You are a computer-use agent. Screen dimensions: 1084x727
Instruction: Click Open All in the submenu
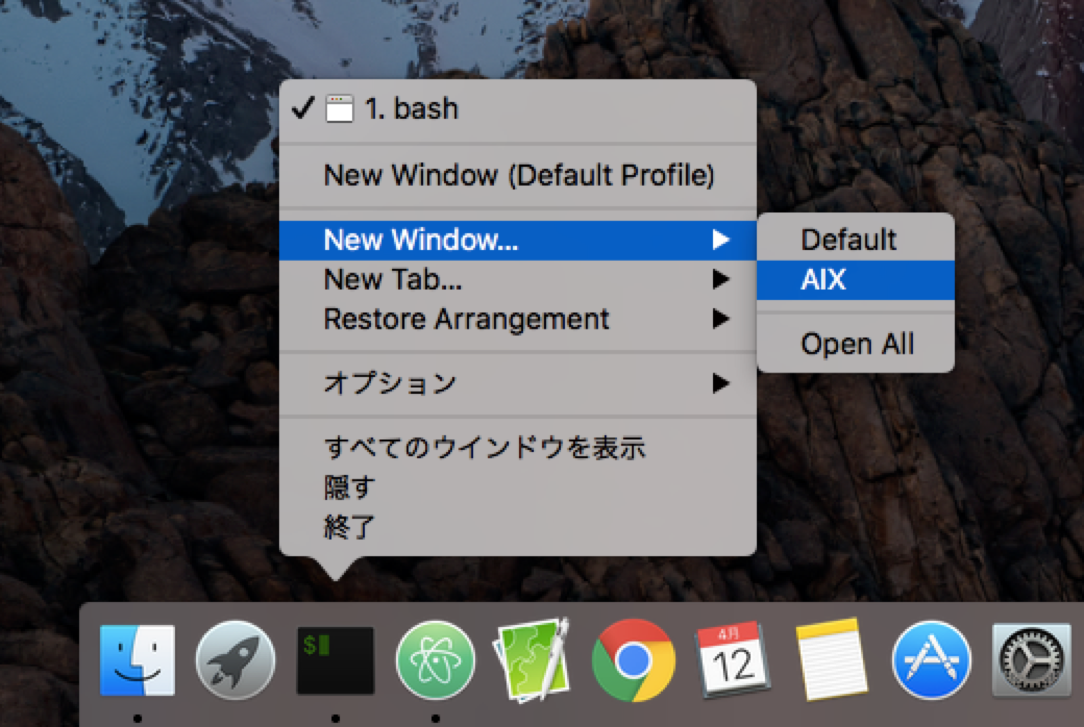(x=857, y=343)
